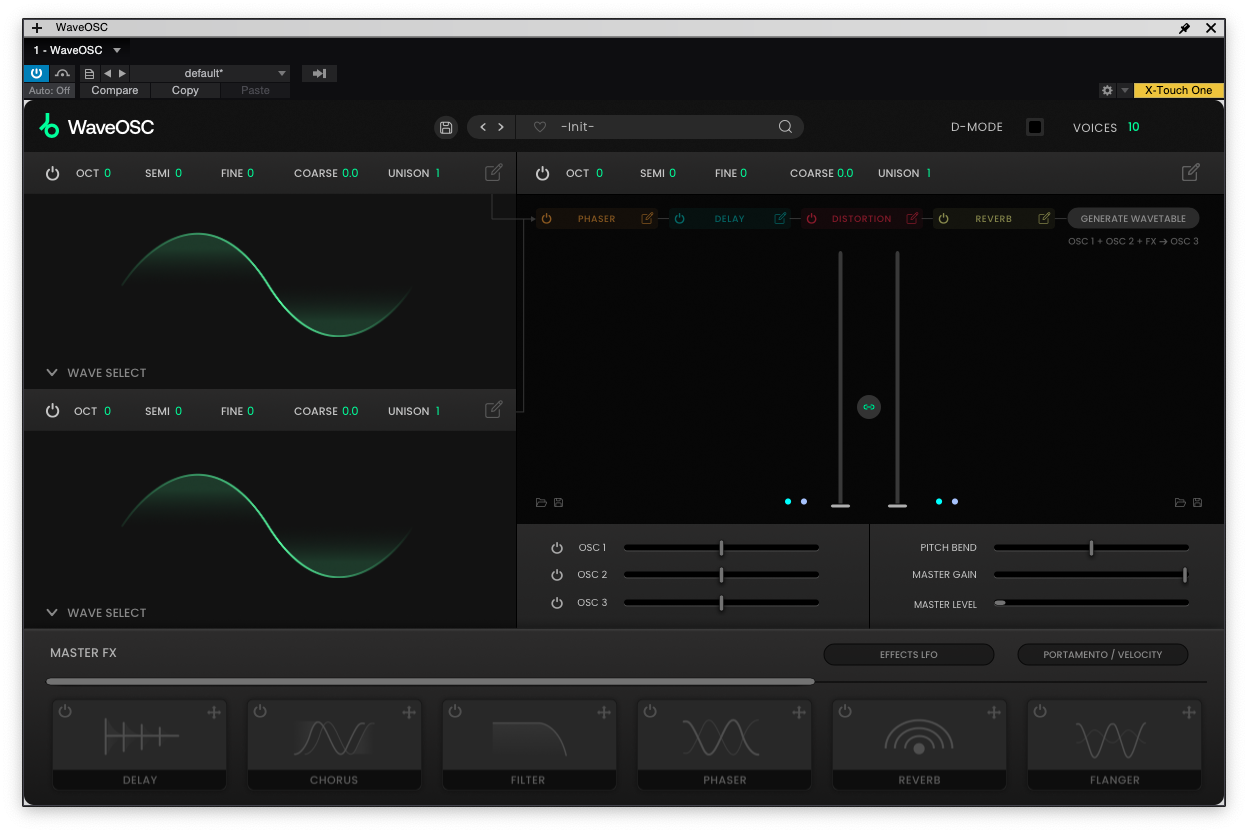Open the 1 - WaveOSC instance dropdown

[78, 50]
